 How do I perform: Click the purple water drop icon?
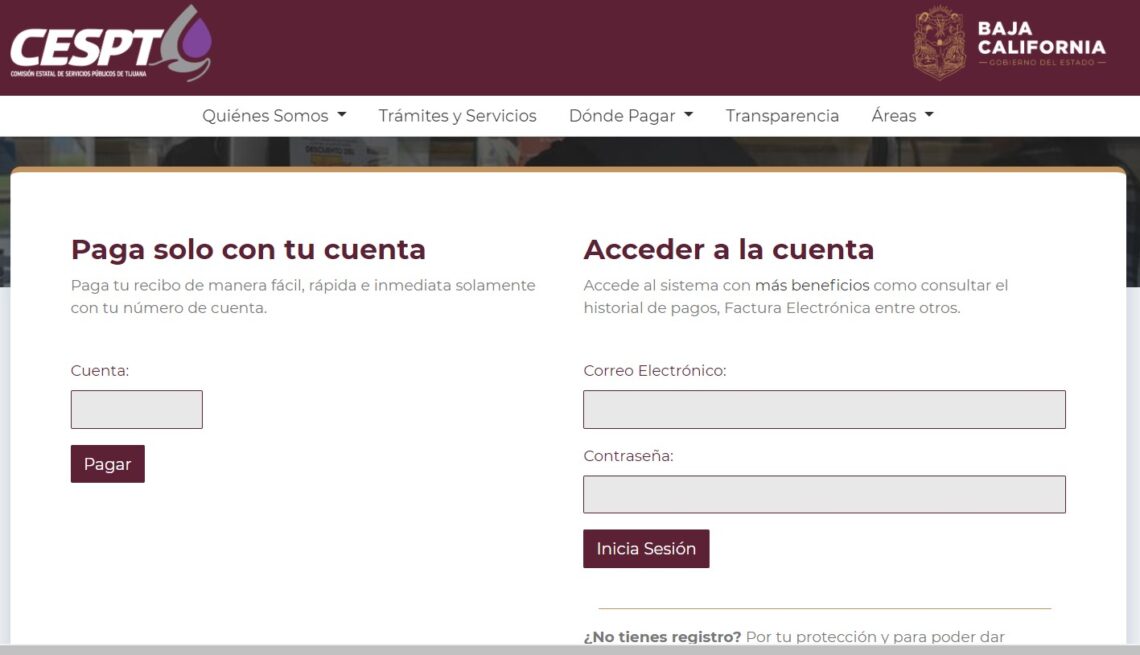click(192, 44)
